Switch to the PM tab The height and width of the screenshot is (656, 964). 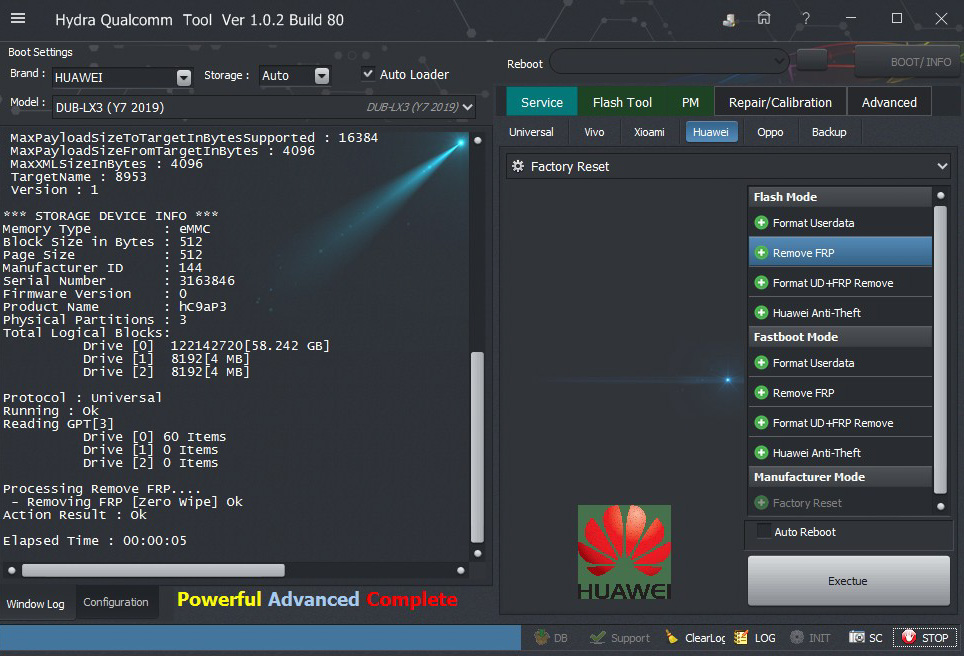(690, 102)
